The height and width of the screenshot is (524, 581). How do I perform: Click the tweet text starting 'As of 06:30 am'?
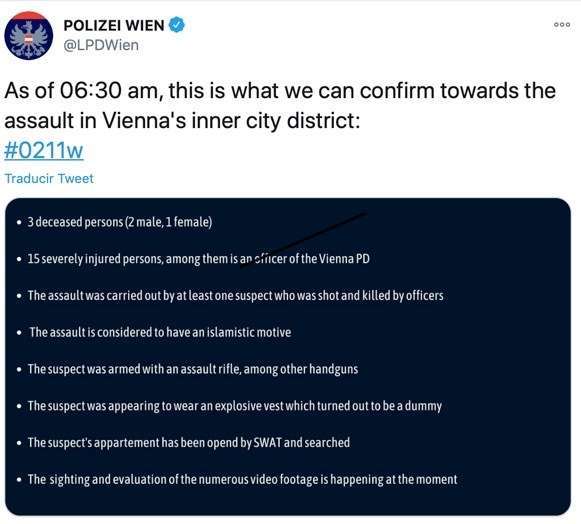click(x=280, y=106)
